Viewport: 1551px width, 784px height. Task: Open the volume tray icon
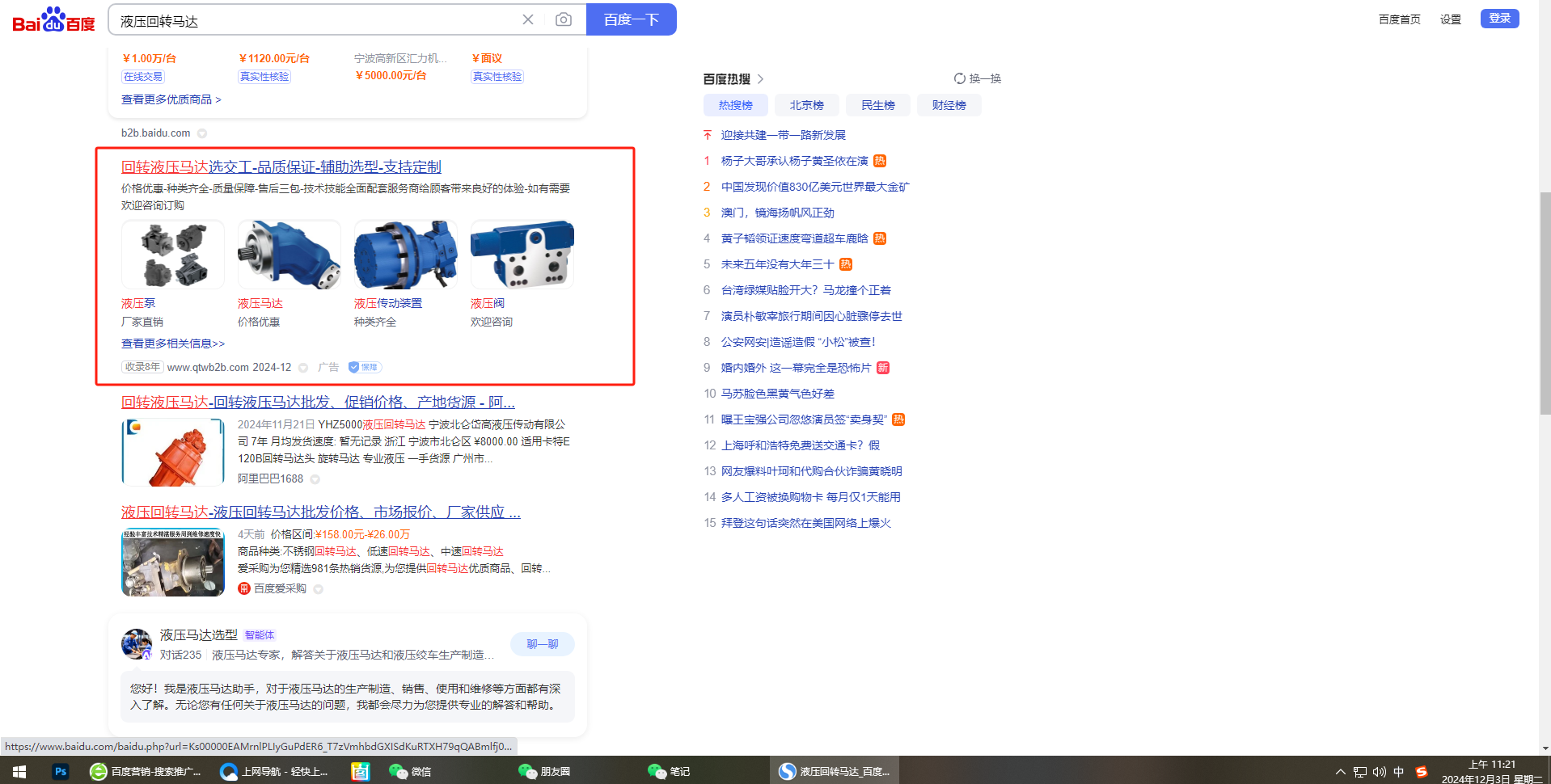point(1380,772)
